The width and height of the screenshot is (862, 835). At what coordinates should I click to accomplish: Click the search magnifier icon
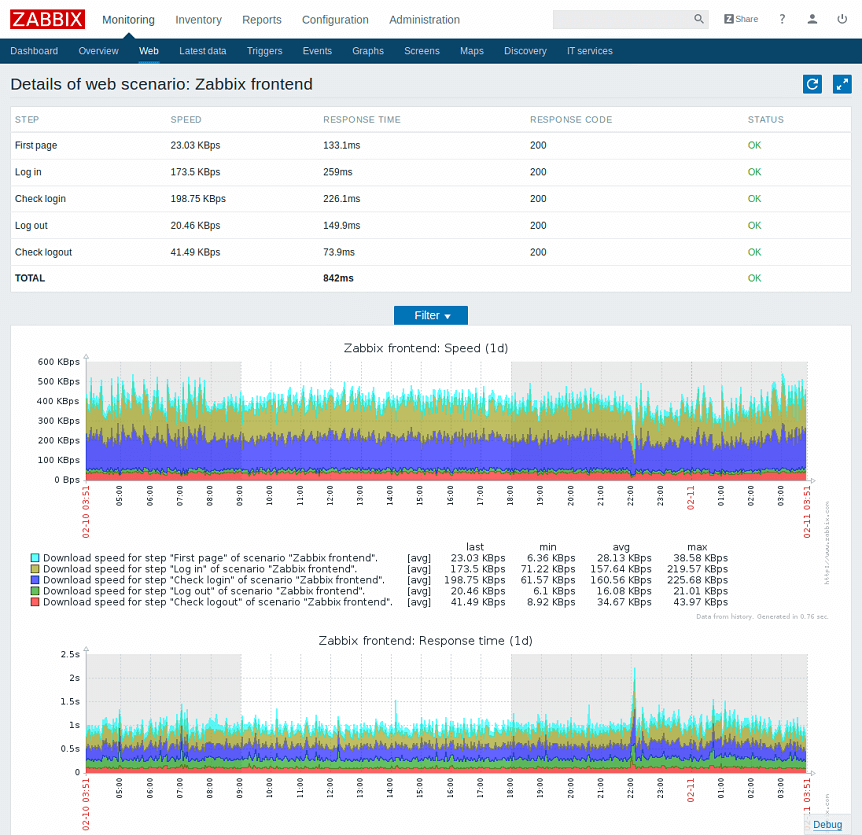pyautogui.click(x=699, y=19)
